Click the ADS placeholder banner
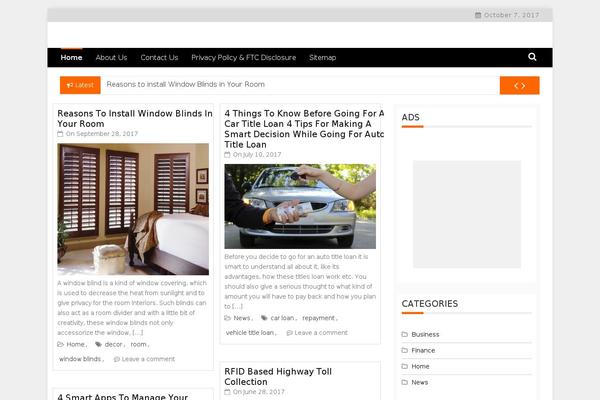Viewport: 600px width, 400px height. (467, 214)
